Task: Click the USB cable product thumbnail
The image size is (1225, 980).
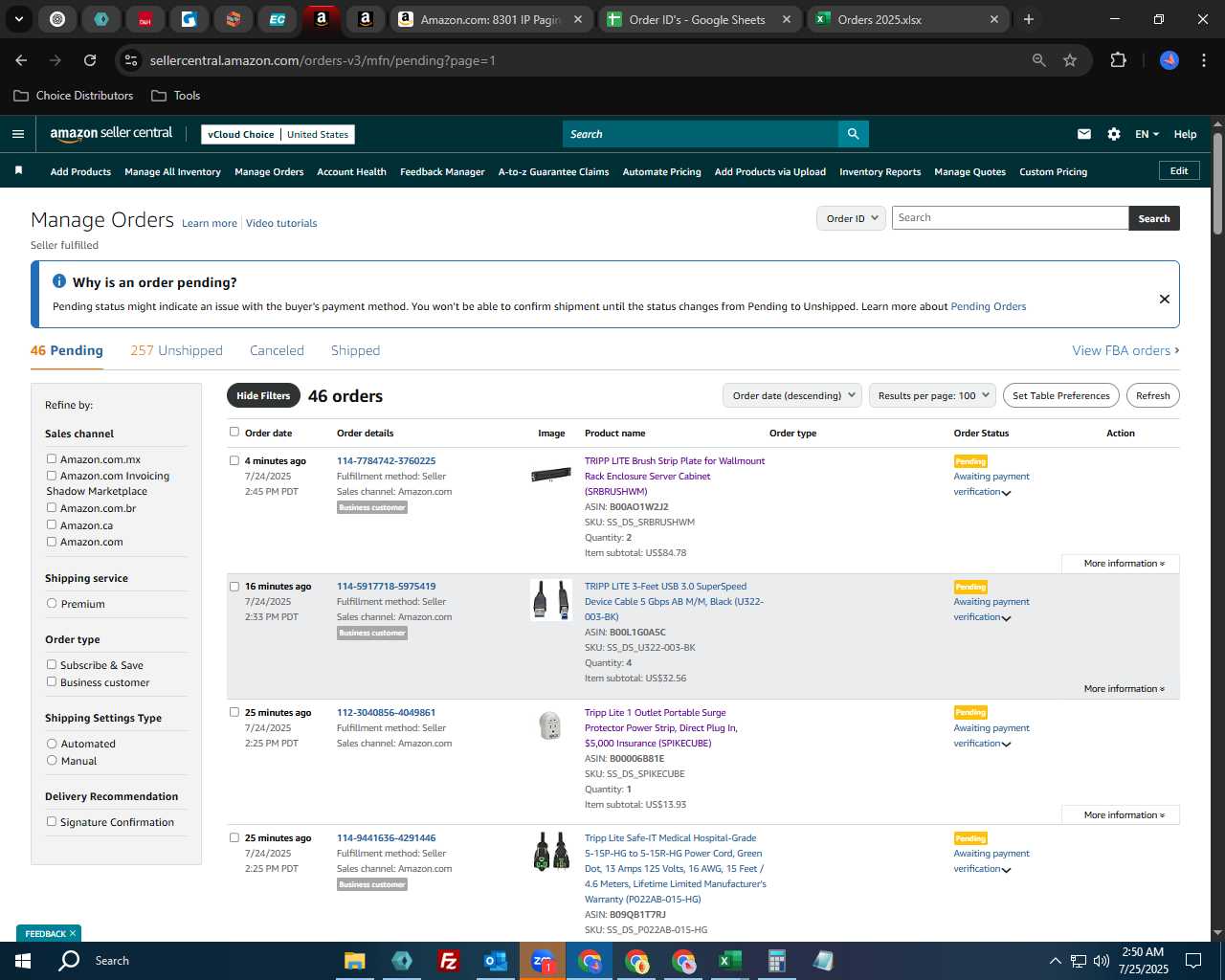Action: coord(550,600)
